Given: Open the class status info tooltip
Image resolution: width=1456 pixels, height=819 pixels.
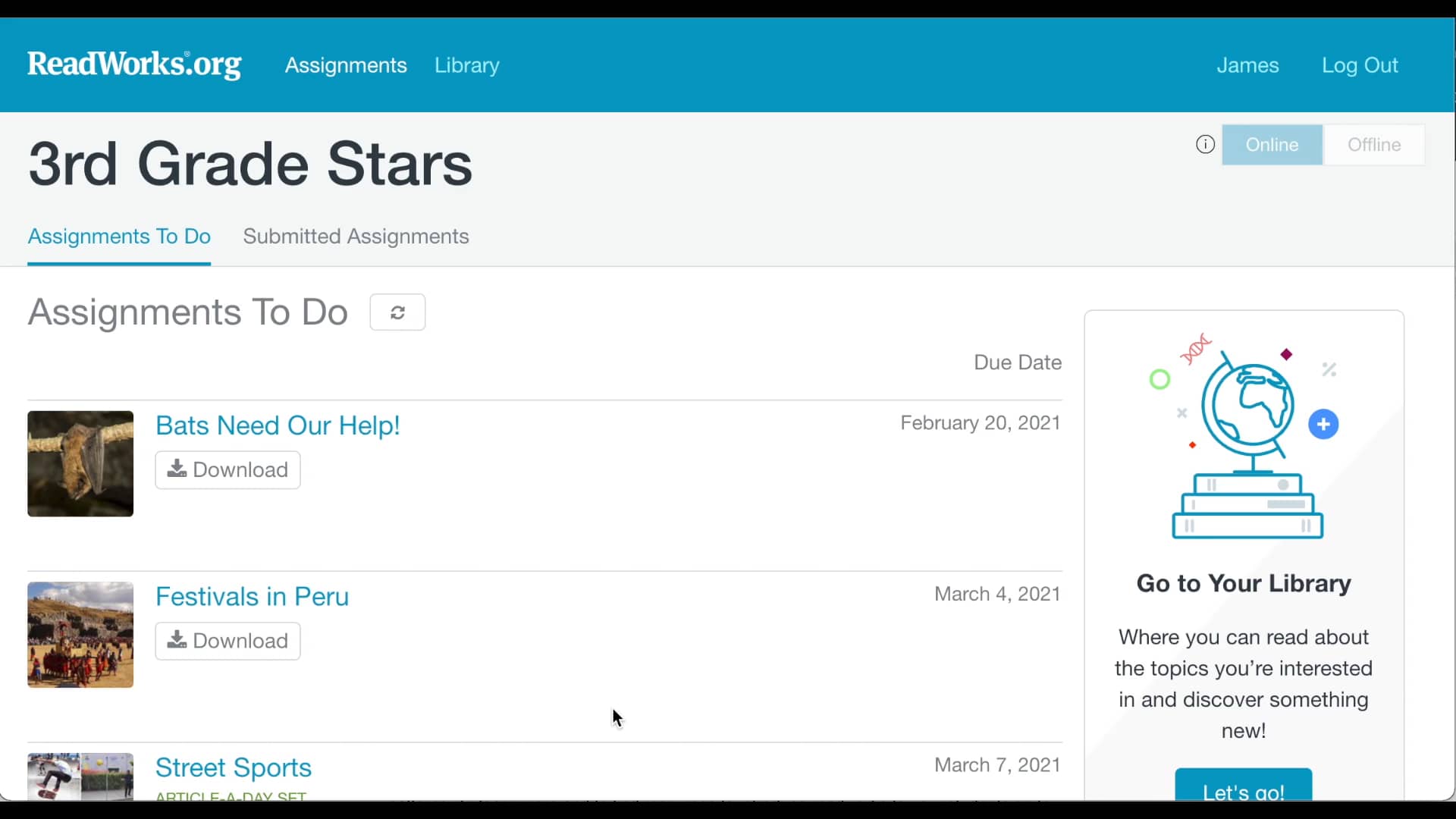Looking at the screenshot, I should click(1204, 144).
